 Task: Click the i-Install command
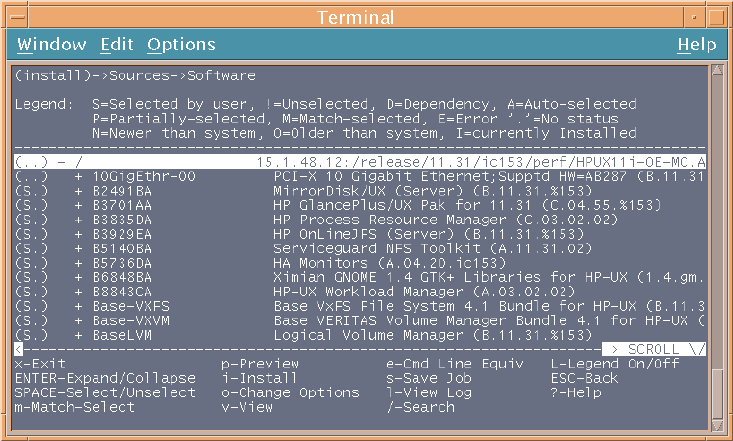pos(259,378)
